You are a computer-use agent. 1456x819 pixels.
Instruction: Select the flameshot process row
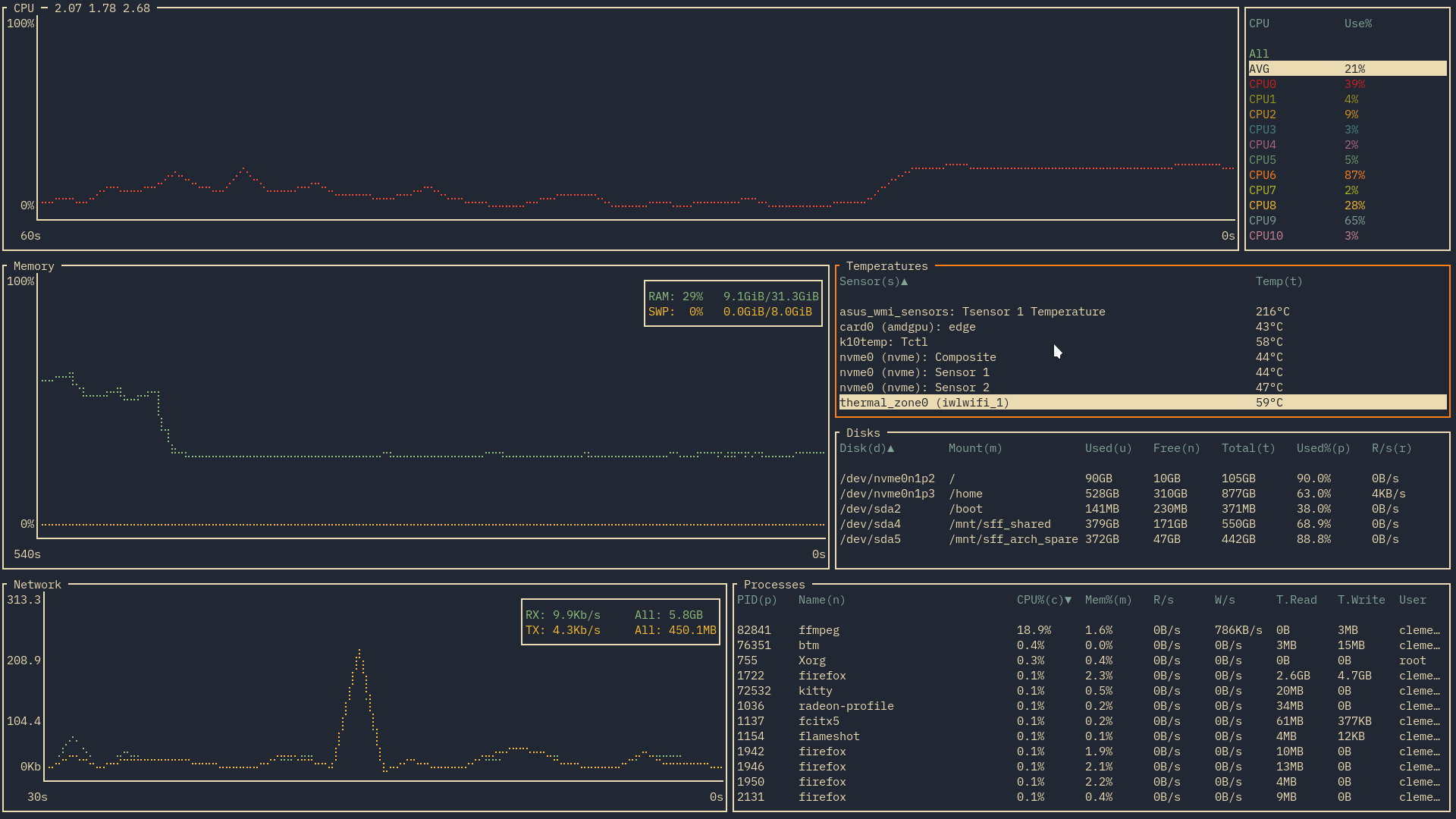(1091, 736)
